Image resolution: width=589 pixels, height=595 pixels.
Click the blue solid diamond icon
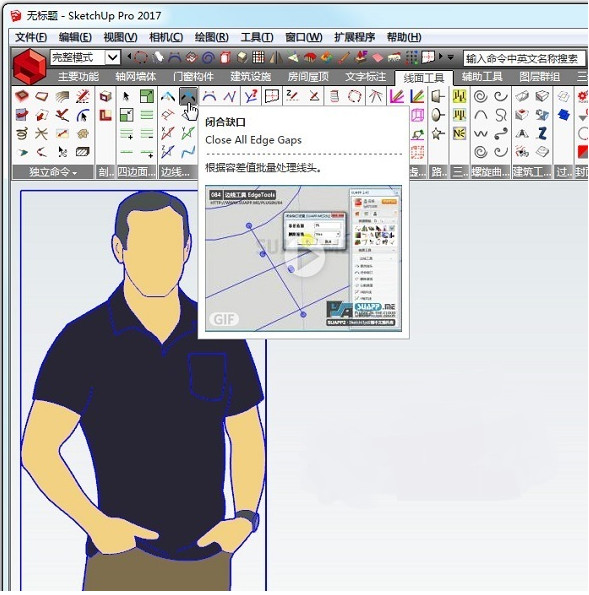564,115
